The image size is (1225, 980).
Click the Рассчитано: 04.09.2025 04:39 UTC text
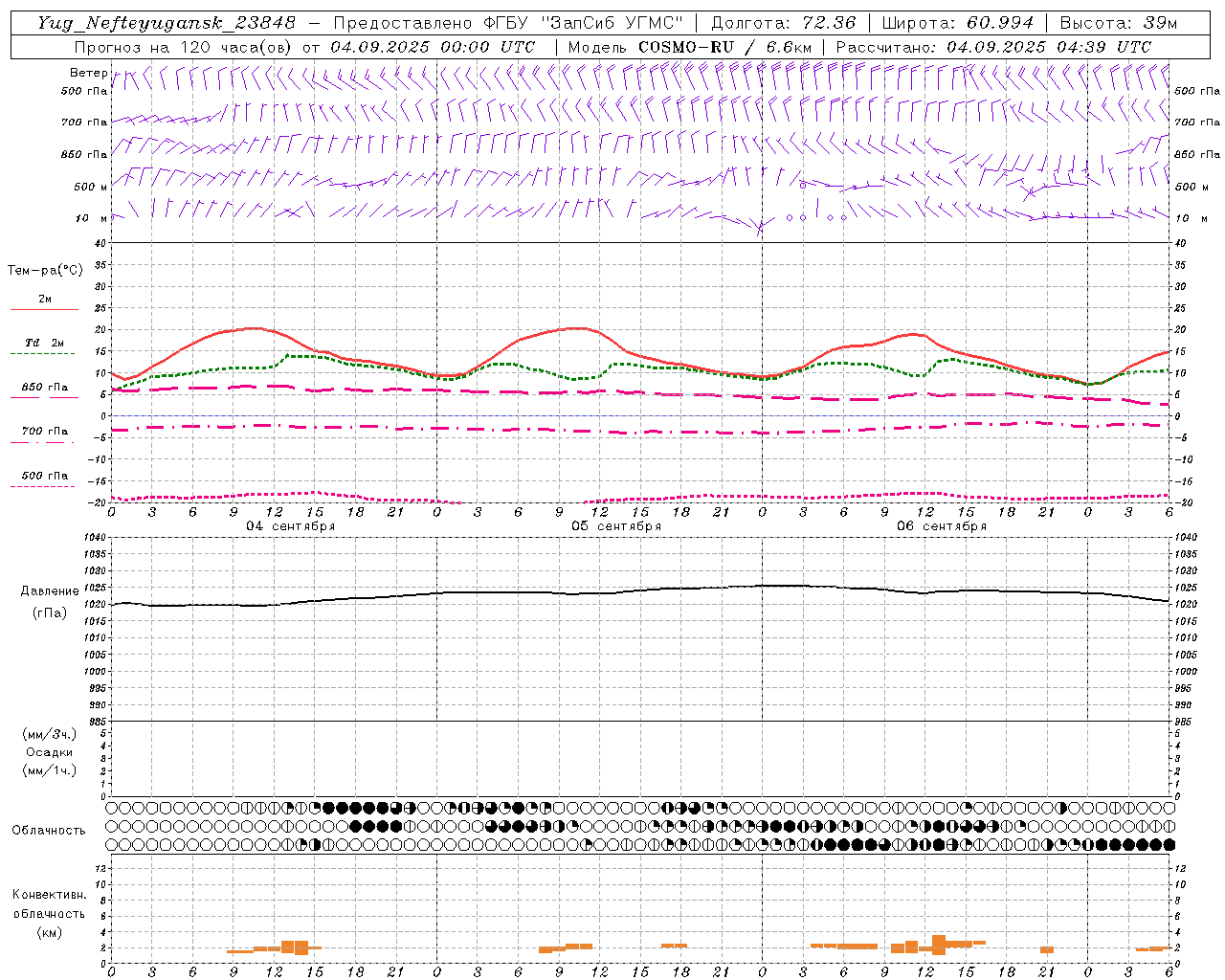click(993, 47)
